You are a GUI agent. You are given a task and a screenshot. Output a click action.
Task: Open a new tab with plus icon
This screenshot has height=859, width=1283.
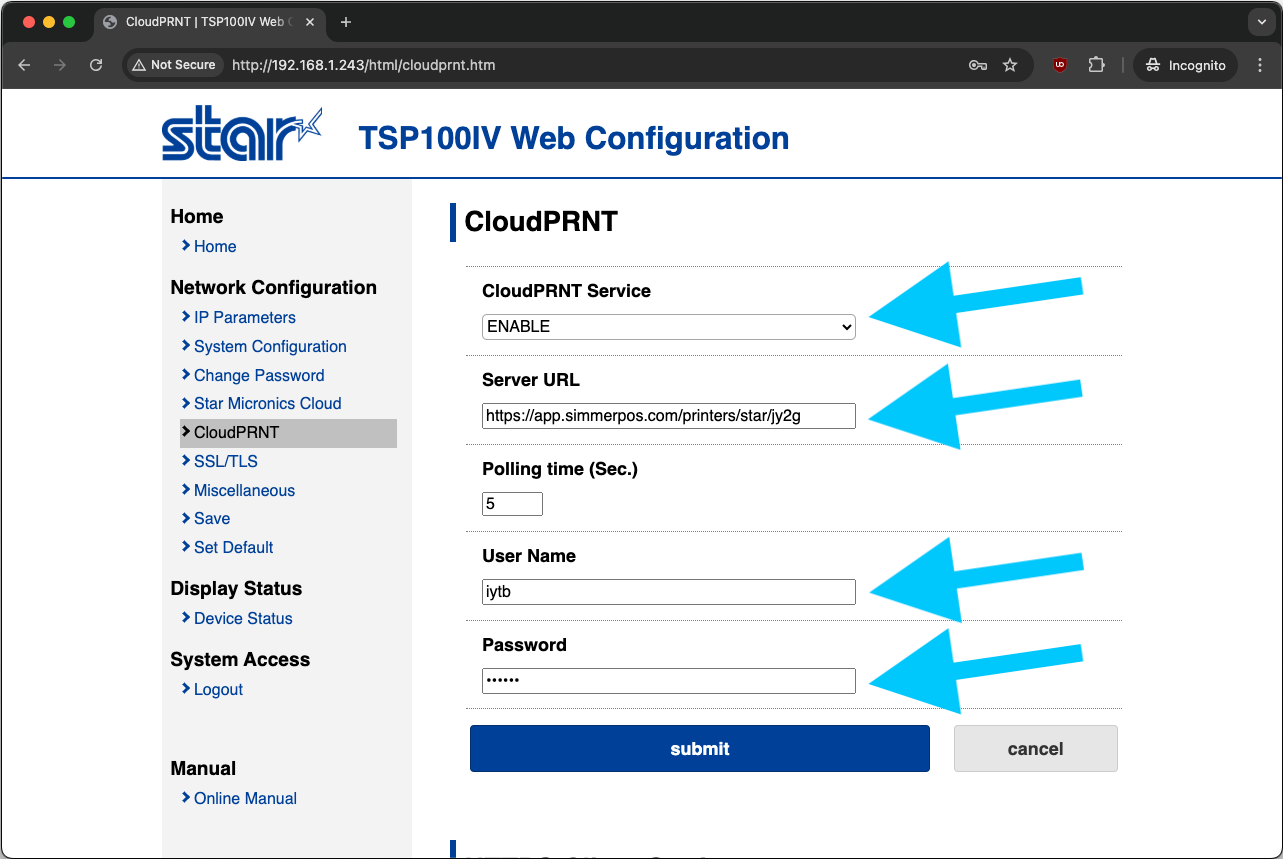coord(346,22)
